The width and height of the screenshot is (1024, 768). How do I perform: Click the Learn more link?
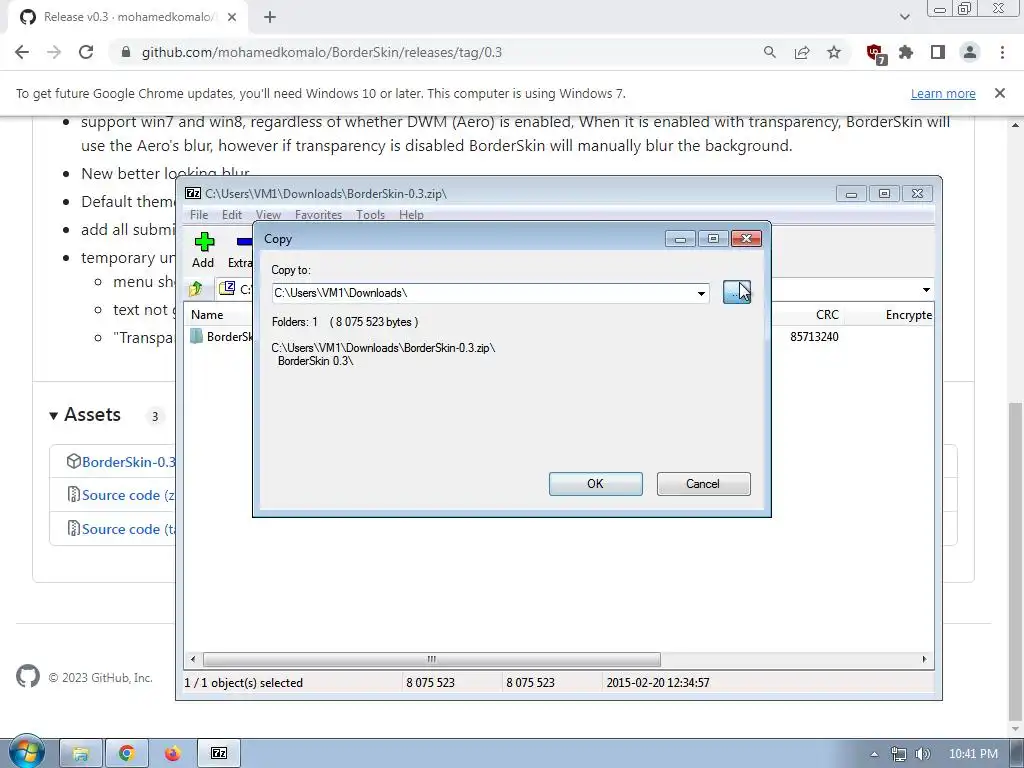[x=943, y=93]
